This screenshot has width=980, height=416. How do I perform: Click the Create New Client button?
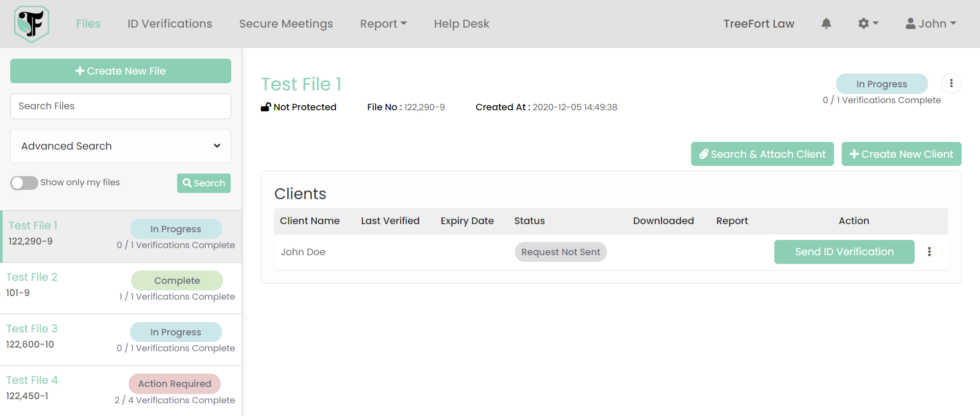[x=901, y=154]
